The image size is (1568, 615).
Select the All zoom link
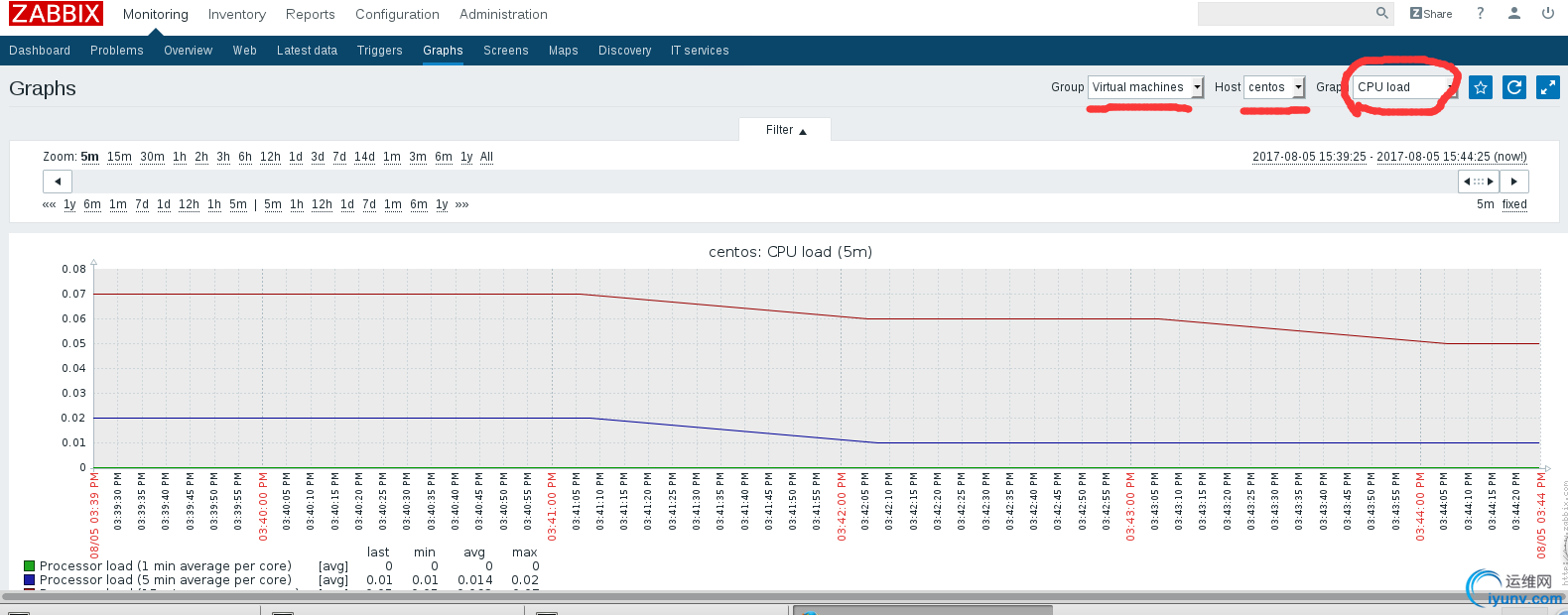pos(486,157)
